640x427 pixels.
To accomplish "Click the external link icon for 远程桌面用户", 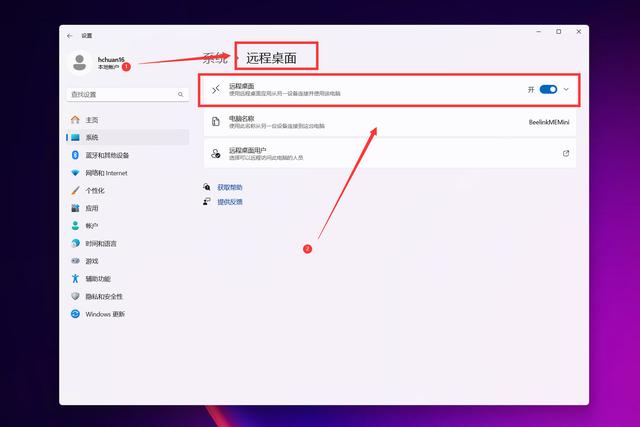I will pyautogui.click(x=566, y=153).
